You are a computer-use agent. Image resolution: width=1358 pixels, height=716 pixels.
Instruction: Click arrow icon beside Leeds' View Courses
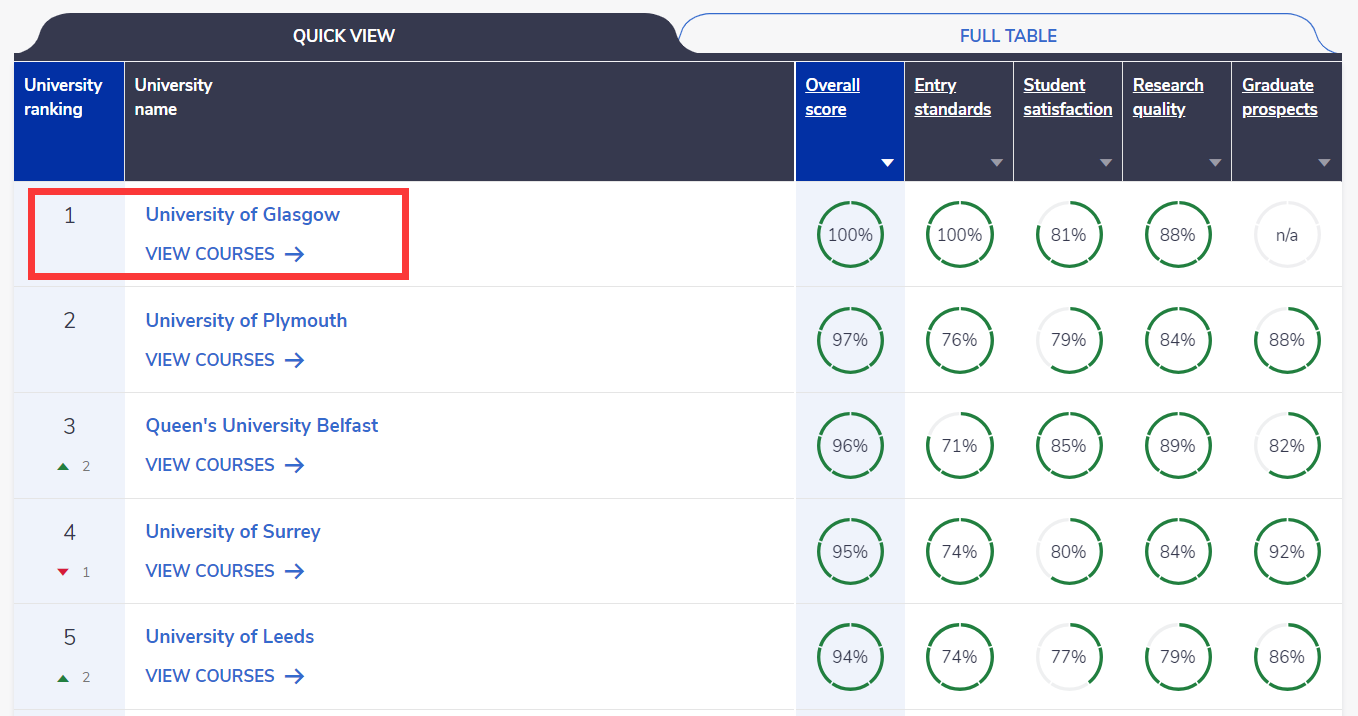click(294, 676)
